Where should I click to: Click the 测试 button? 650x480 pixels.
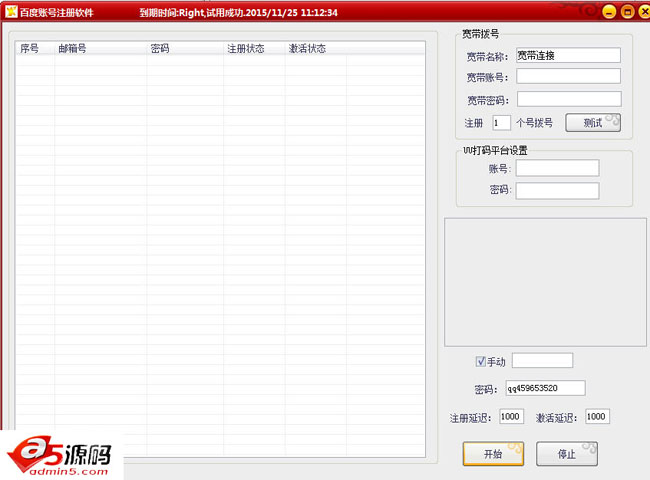(593, 123)
